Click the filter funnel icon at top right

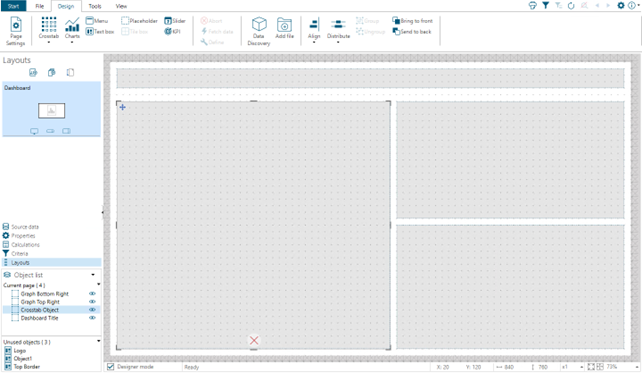[545, 5]
